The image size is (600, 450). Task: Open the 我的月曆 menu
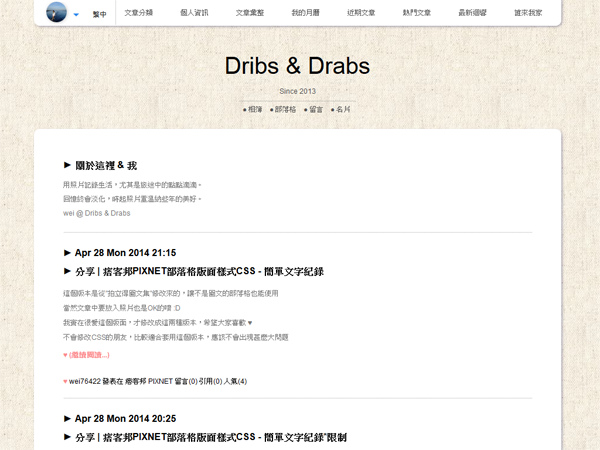pyautogui.click(x=305, y=13)
